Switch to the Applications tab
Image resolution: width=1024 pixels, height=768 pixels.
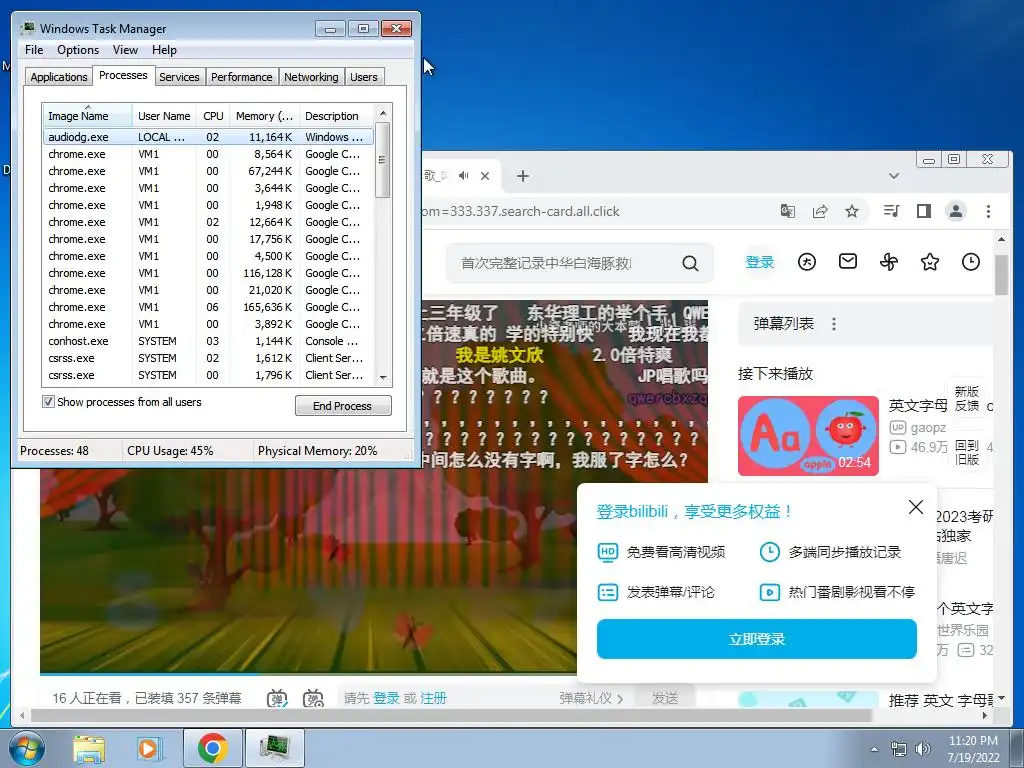pyautogui.click(x=59, y=77)
